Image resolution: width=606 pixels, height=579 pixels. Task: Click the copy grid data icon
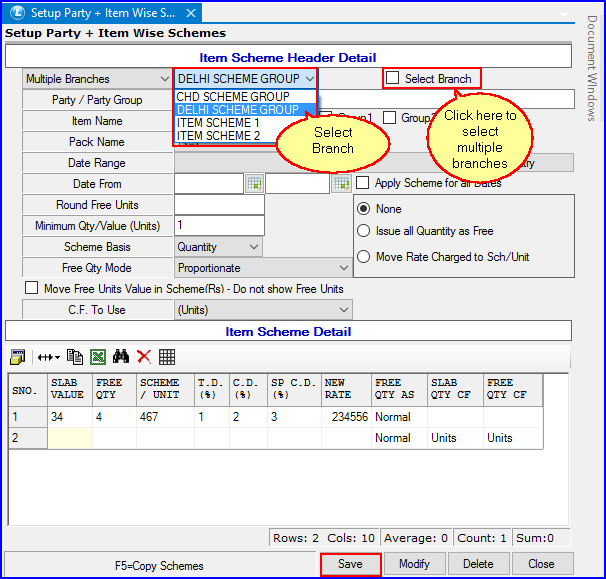[75, 357]
